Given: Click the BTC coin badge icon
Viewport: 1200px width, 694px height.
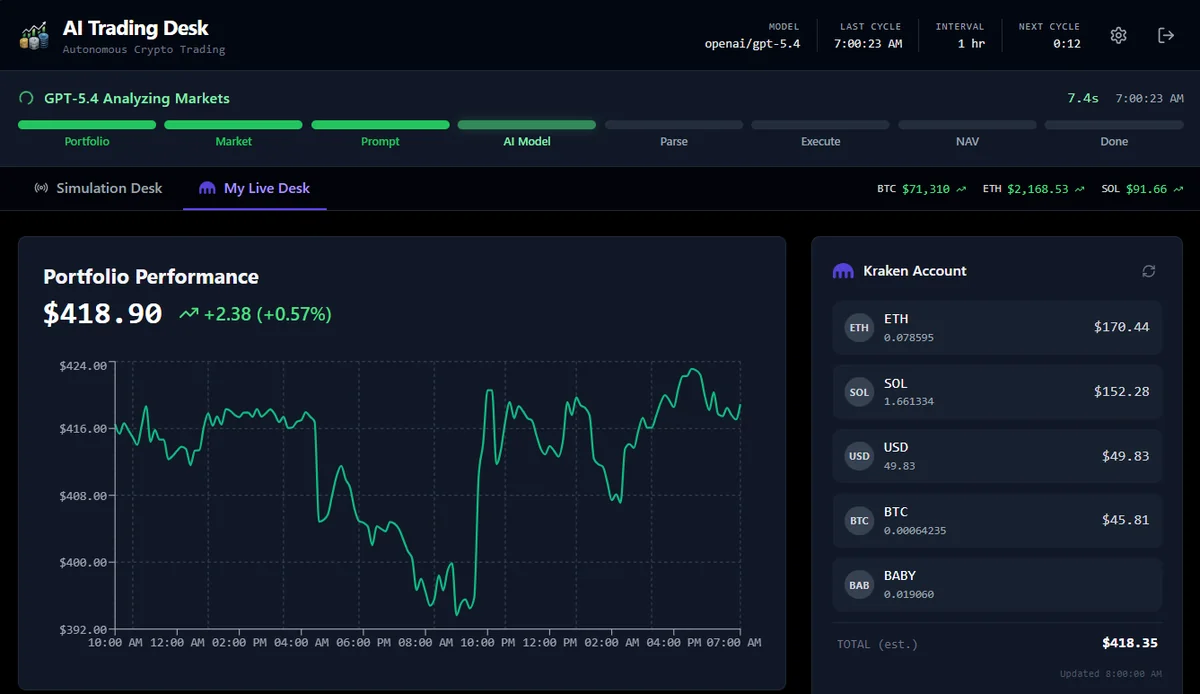Looking at the screenshot, I should (859, 520).
